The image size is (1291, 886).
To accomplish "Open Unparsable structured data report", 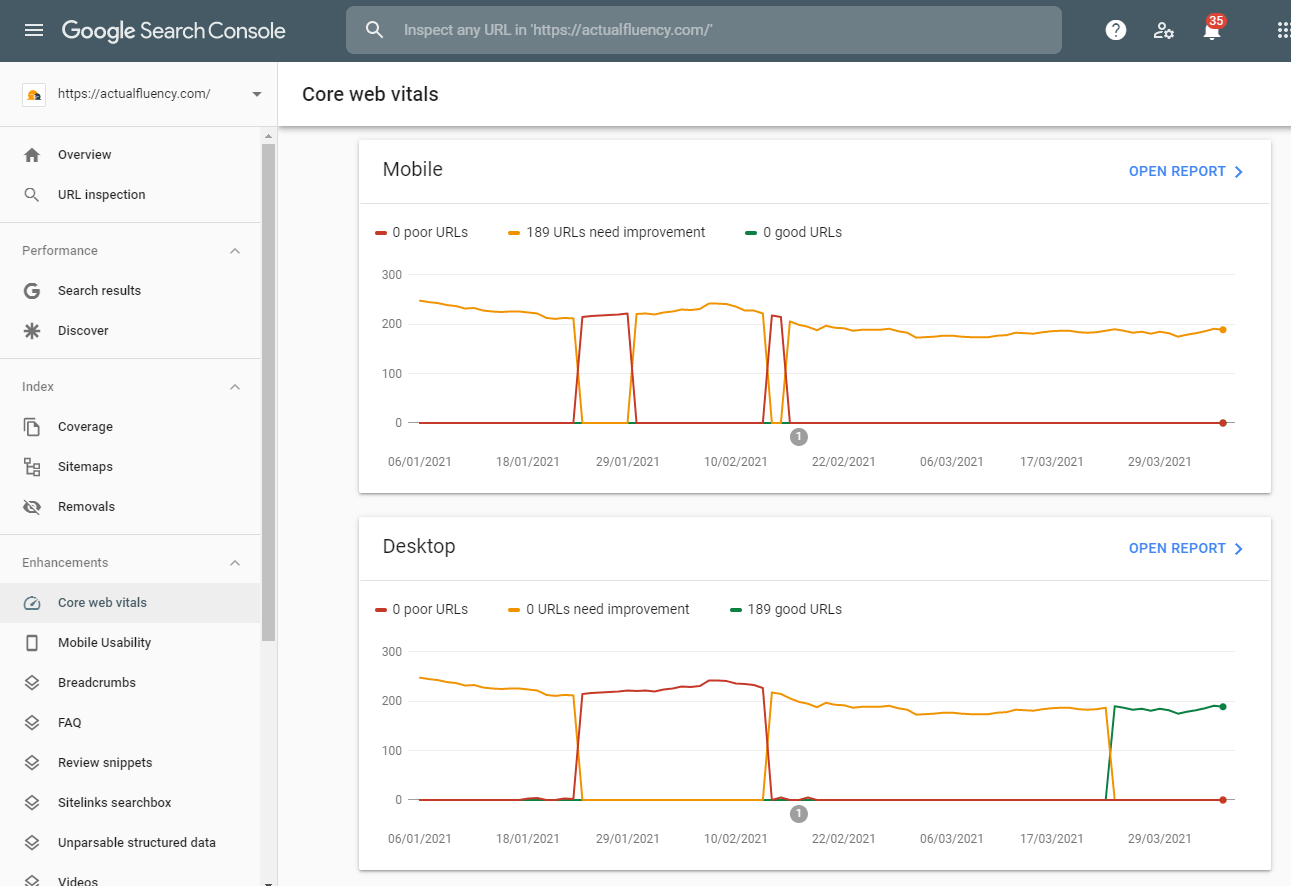I will coord(130,843).
